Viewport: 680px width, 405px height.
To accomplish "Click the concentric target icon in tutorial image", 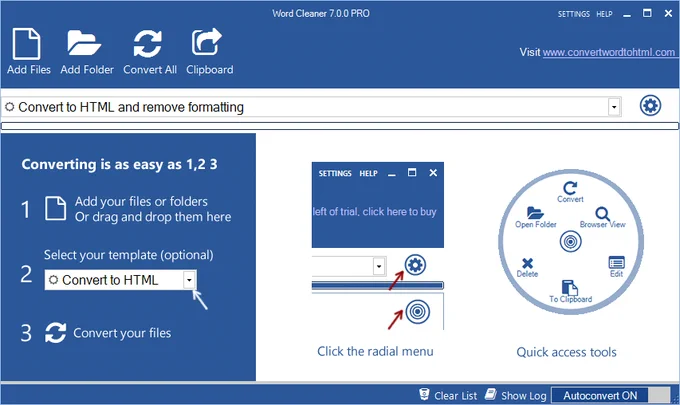I will point(417,311).
